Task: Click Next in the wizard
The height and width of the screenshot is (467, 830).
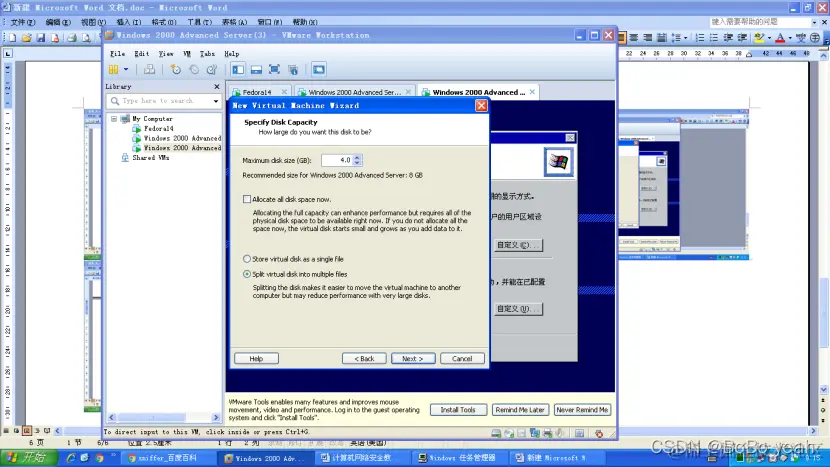Action: (x=413, y=358)
